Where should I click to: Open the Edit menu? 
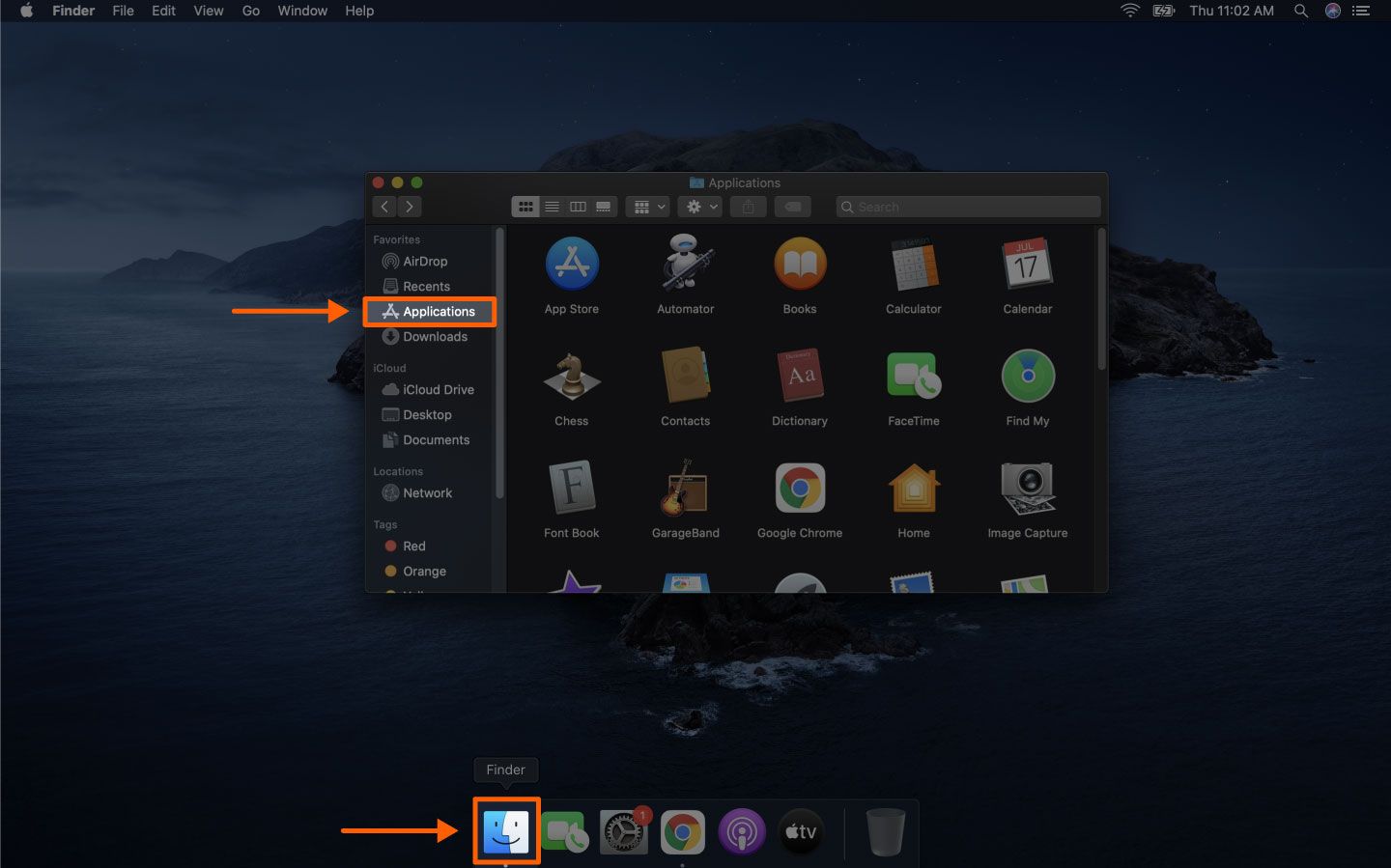(163, 11)
